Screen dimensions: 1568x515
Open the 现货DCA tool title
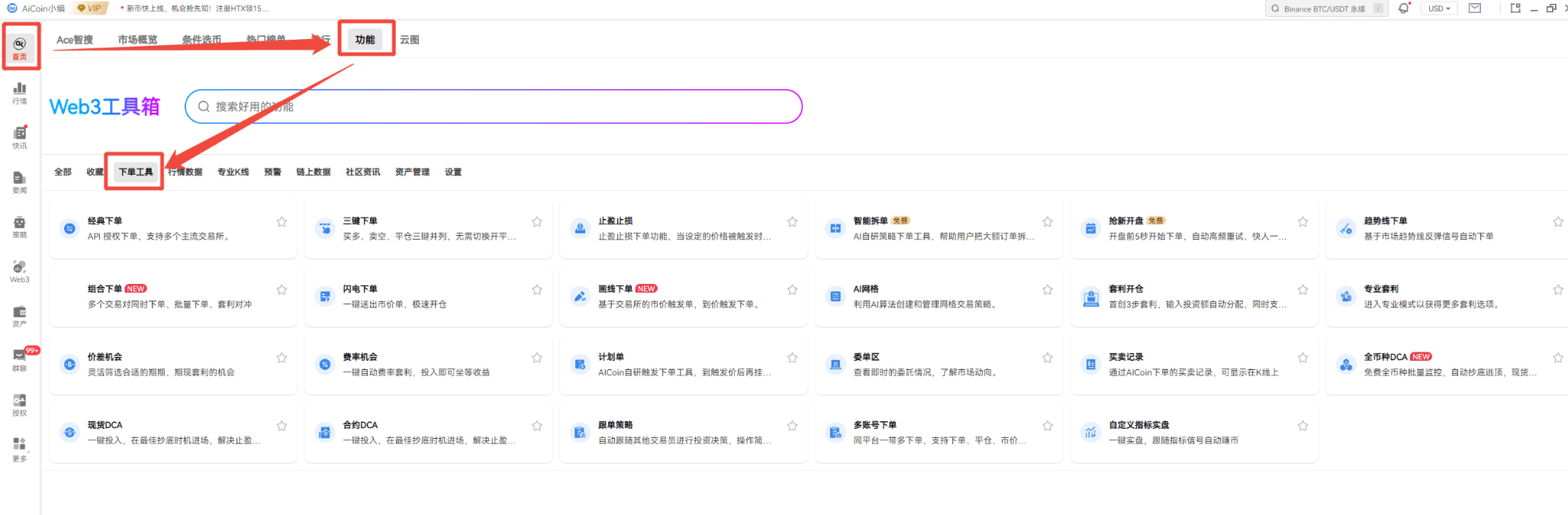(105, 425)
